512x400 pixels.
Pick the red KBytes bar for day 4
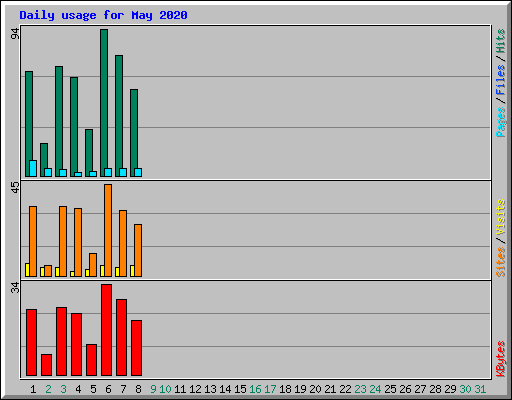coord(77,344)
